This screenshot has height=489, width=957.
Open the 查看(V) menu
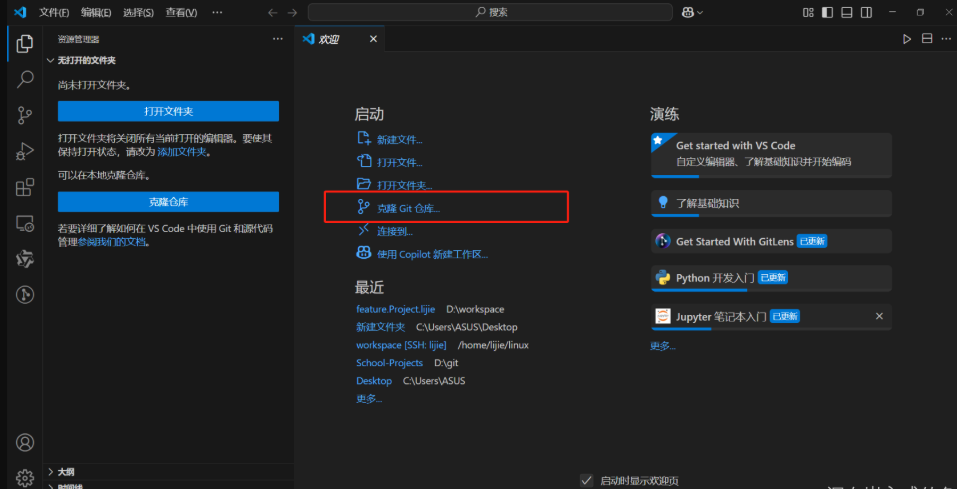click(181, 12)
